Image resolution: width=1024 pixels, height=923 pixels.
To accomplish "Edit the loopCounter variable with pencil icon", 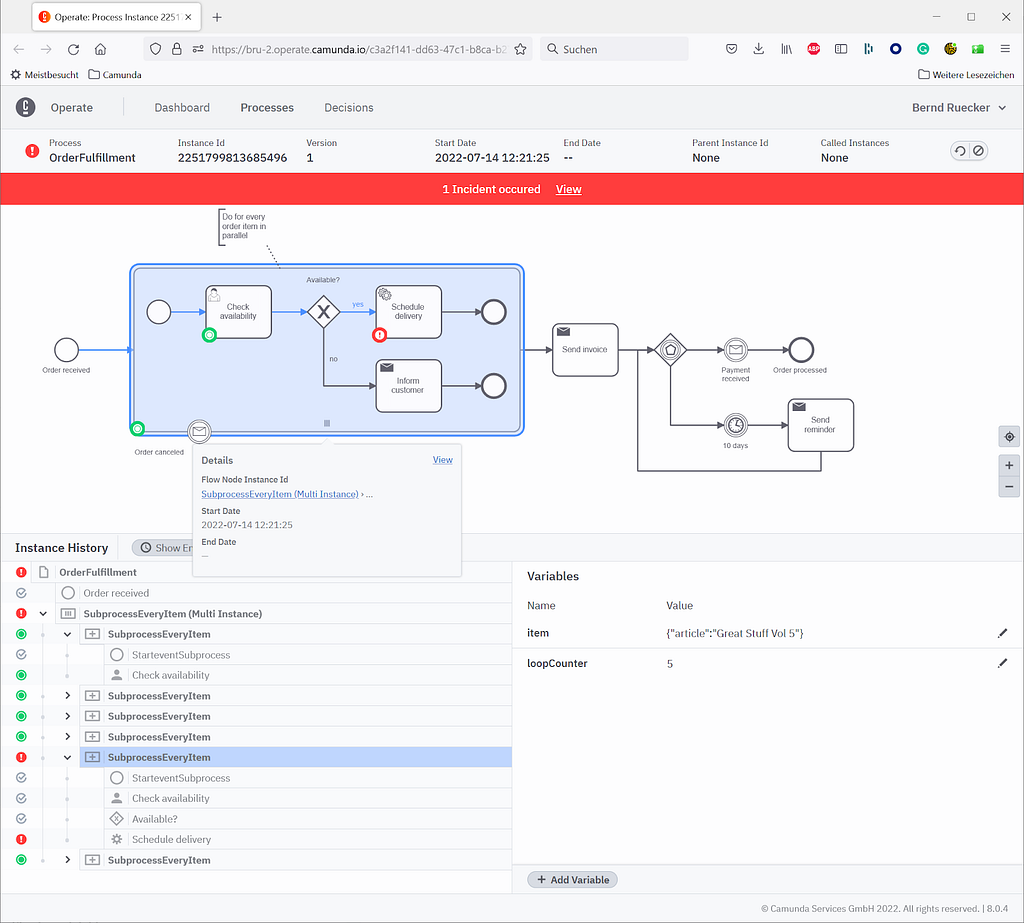I will click(x=1002, y=664).
